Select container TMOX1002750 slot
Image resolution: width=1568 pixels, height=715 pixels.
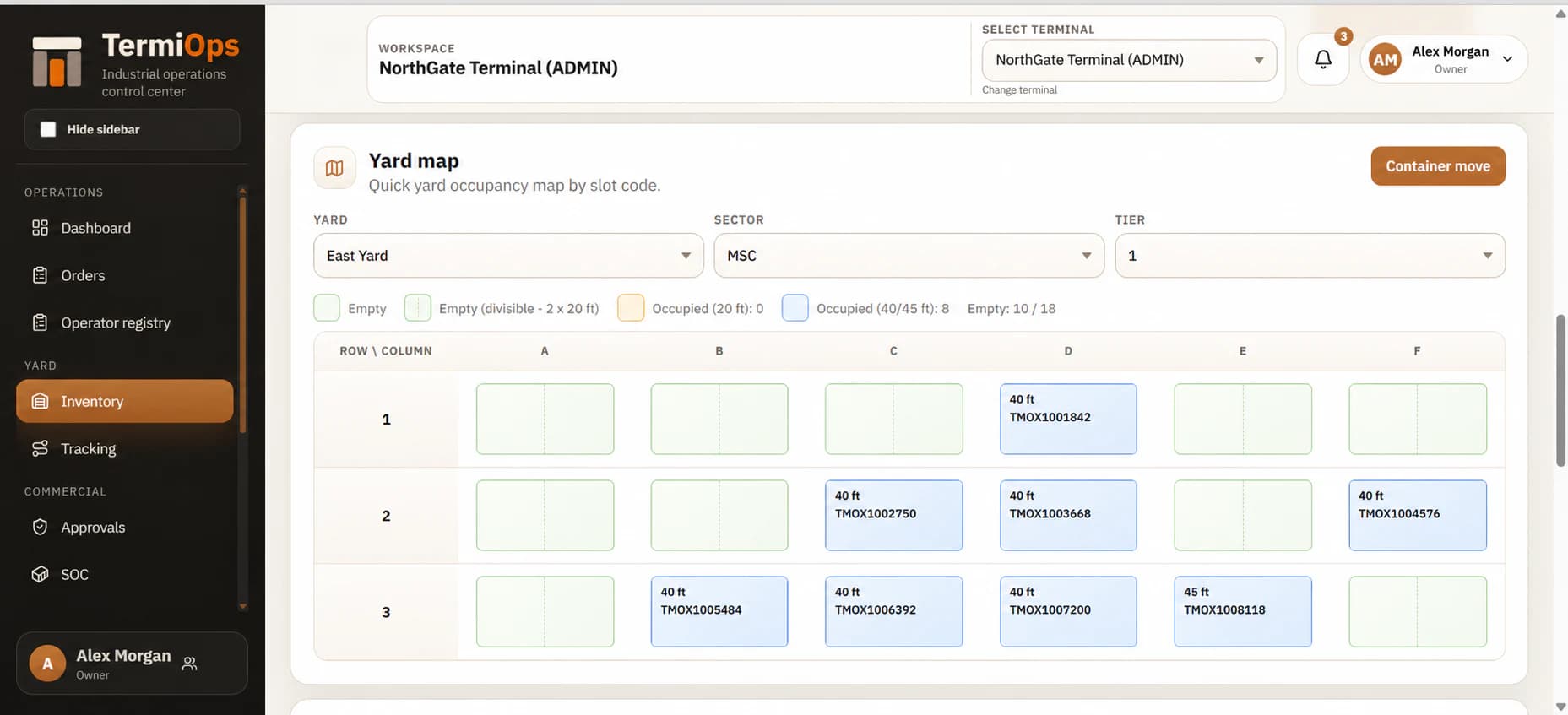point(893,515)
